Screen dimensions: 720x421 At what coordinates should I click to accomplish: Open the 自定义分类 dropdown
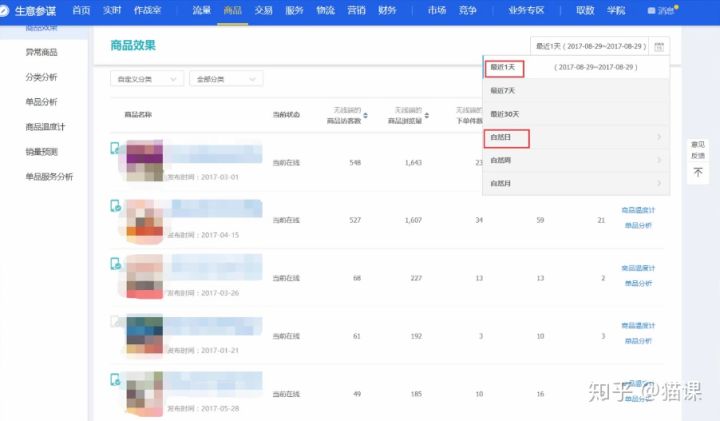point(146,78)
